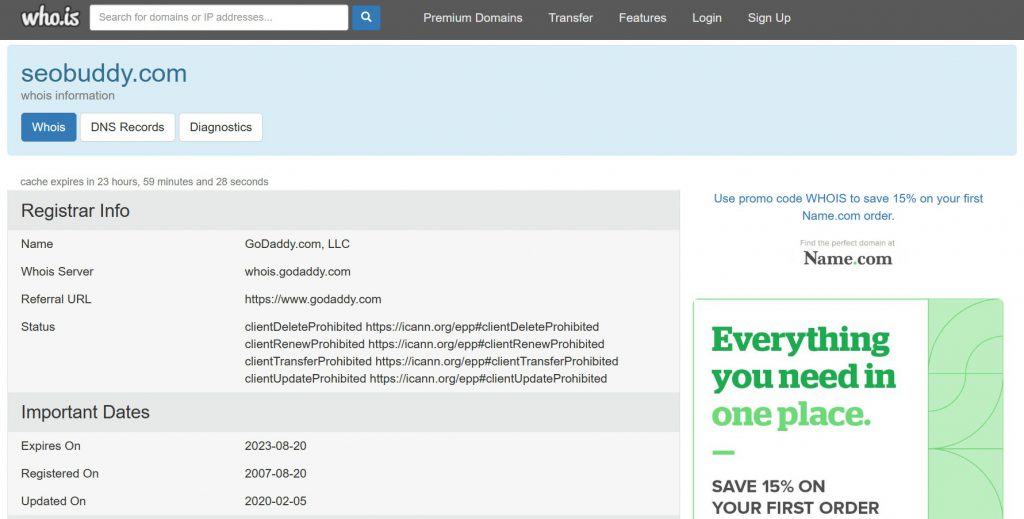The width and height of the screenshot is (1024, 519).
Task: Click the 'https://www.godaddy.com' referral URL
Action: (x=313, y=300)
